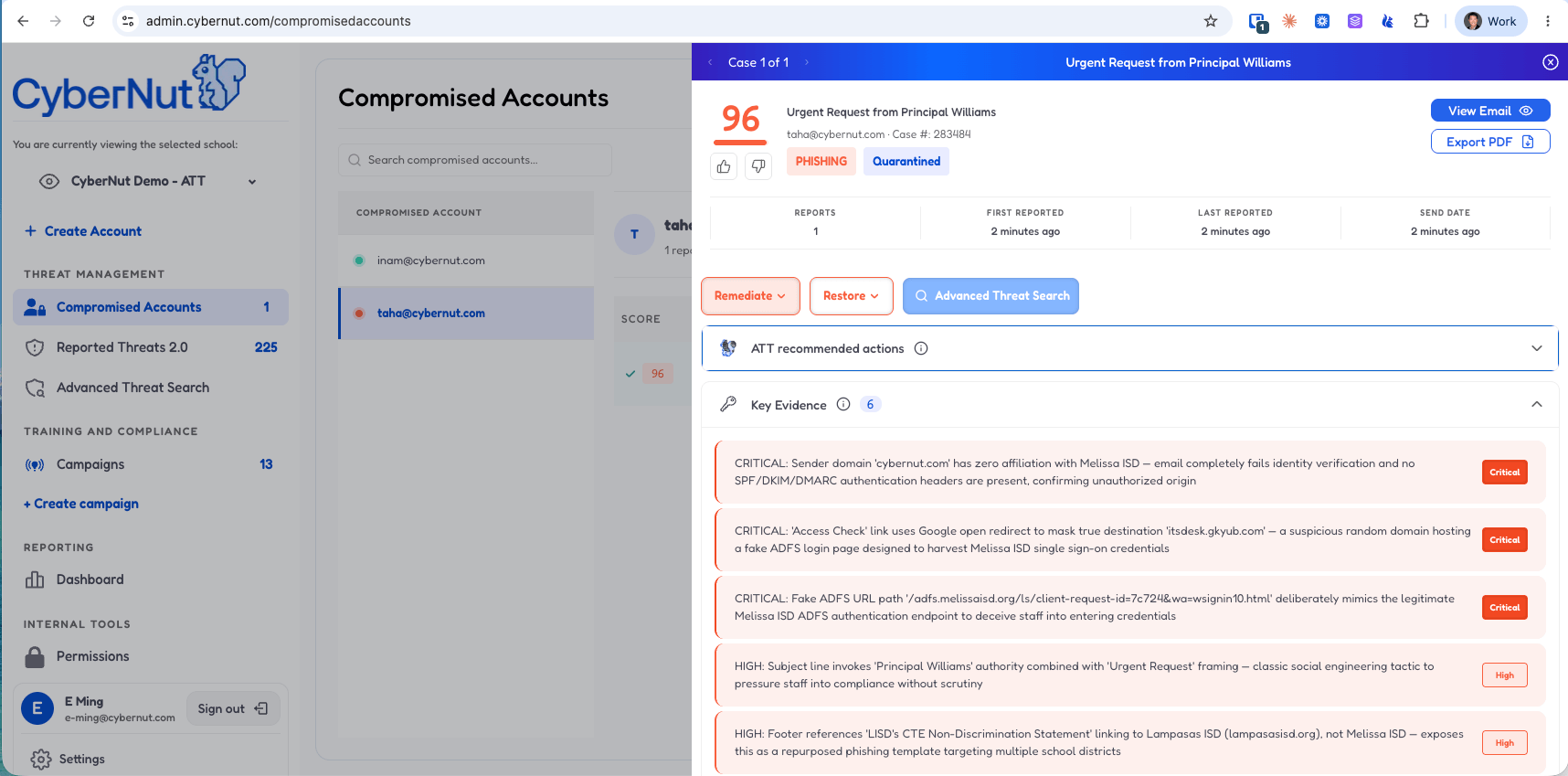This screenshot has height=776, width=1568.
Task: Open the school selector dropdown CyberNut Demo - ATT
Action: pos(150,181)
